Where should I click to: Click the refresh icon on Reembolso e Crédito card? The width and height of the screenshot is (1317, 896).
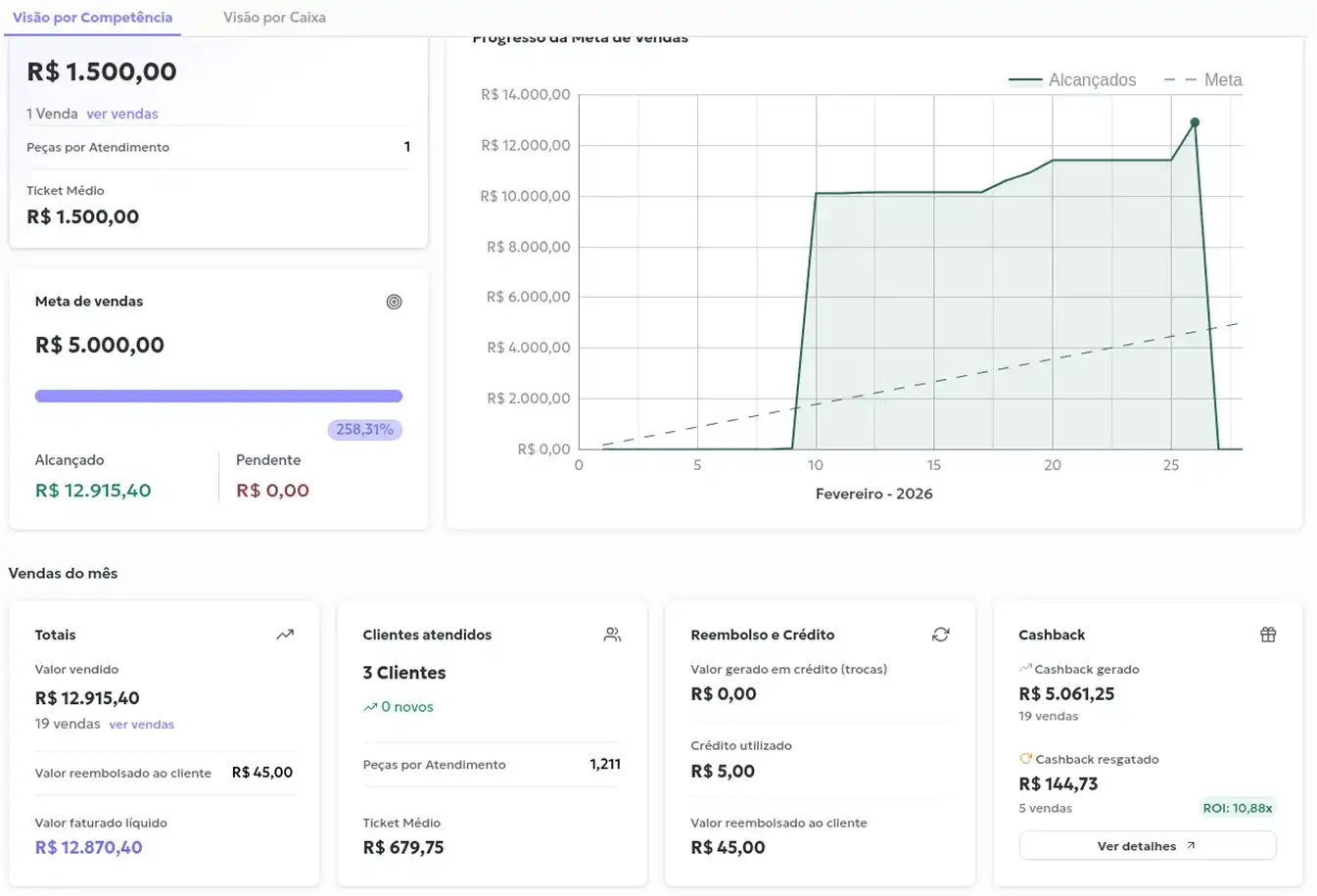pos(941,634)
